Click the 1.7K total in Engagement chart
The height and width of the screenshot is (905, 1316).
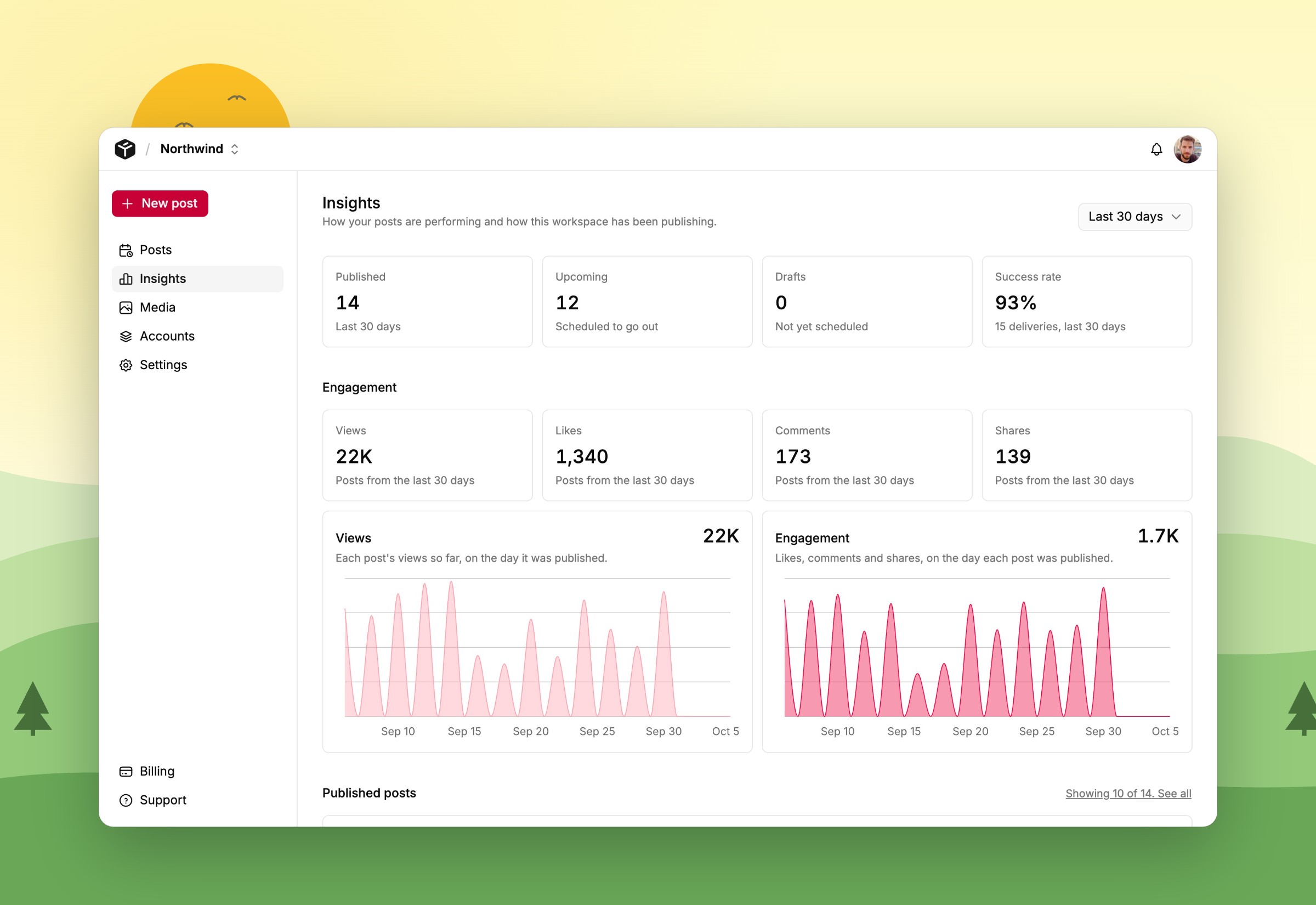(1158, 536)
